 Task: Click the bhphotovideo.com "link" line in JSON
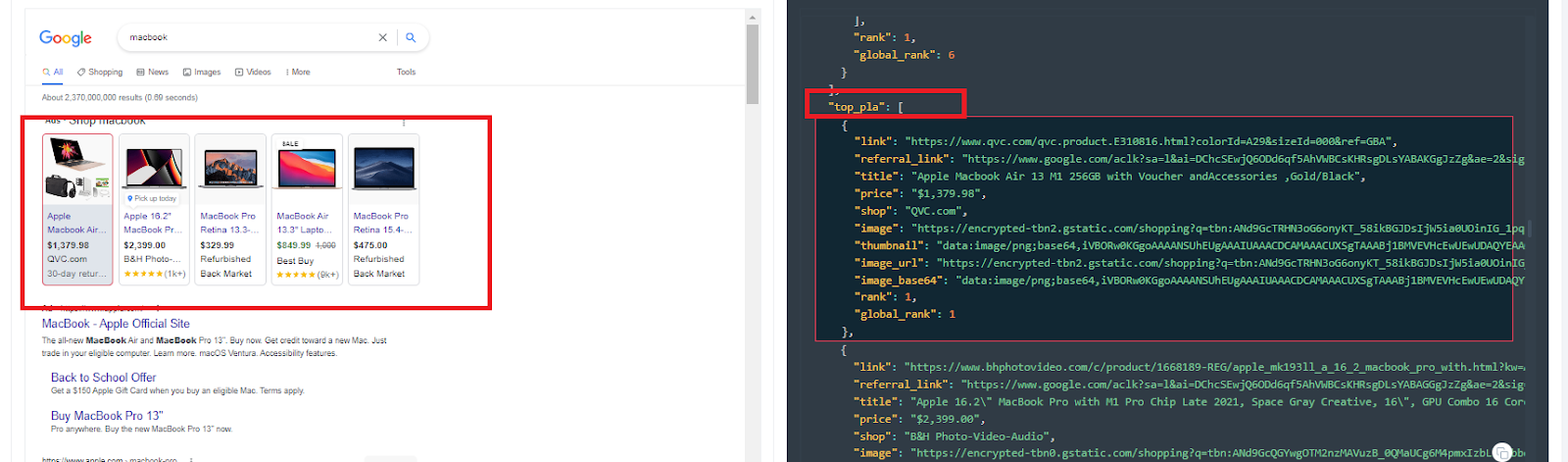click(x=1189, y=367)
